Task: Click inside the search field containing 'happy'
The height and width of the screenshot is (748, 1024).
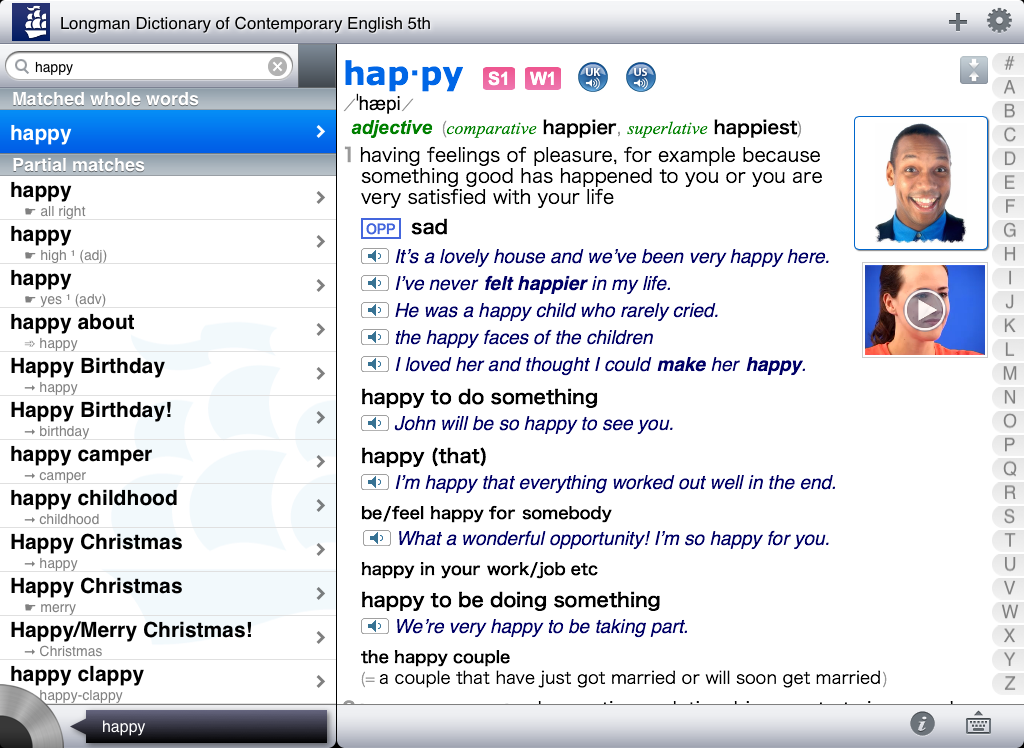Action: click(149, 67)
